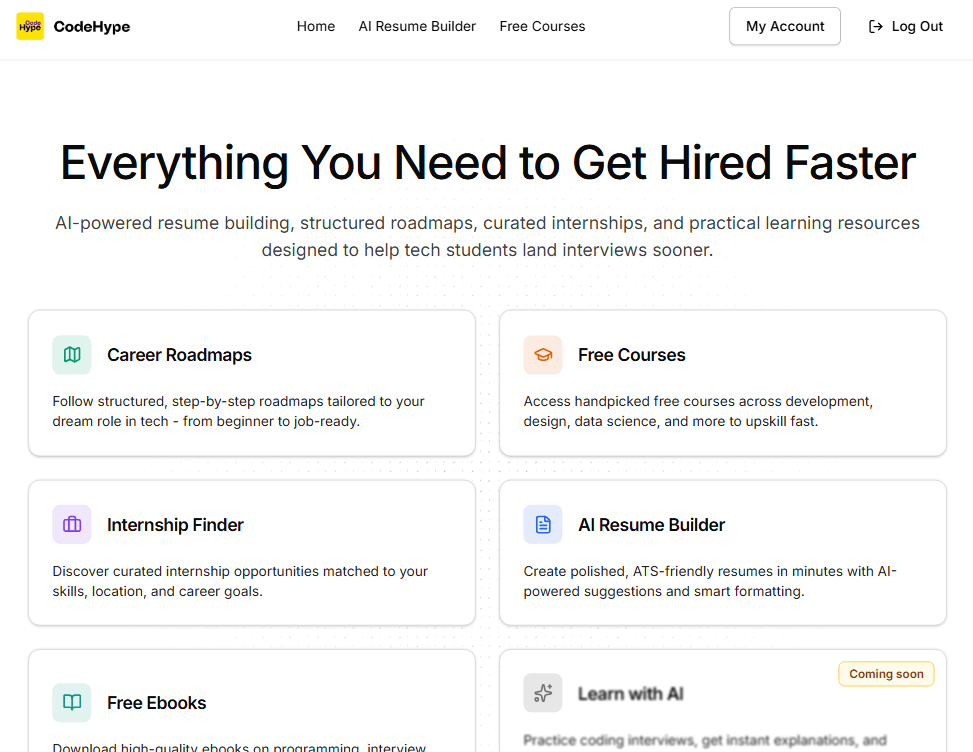Open AI Resume Builder from navigation bar
The width and height of the screenshot is (973, 752).
coord(417,27)
